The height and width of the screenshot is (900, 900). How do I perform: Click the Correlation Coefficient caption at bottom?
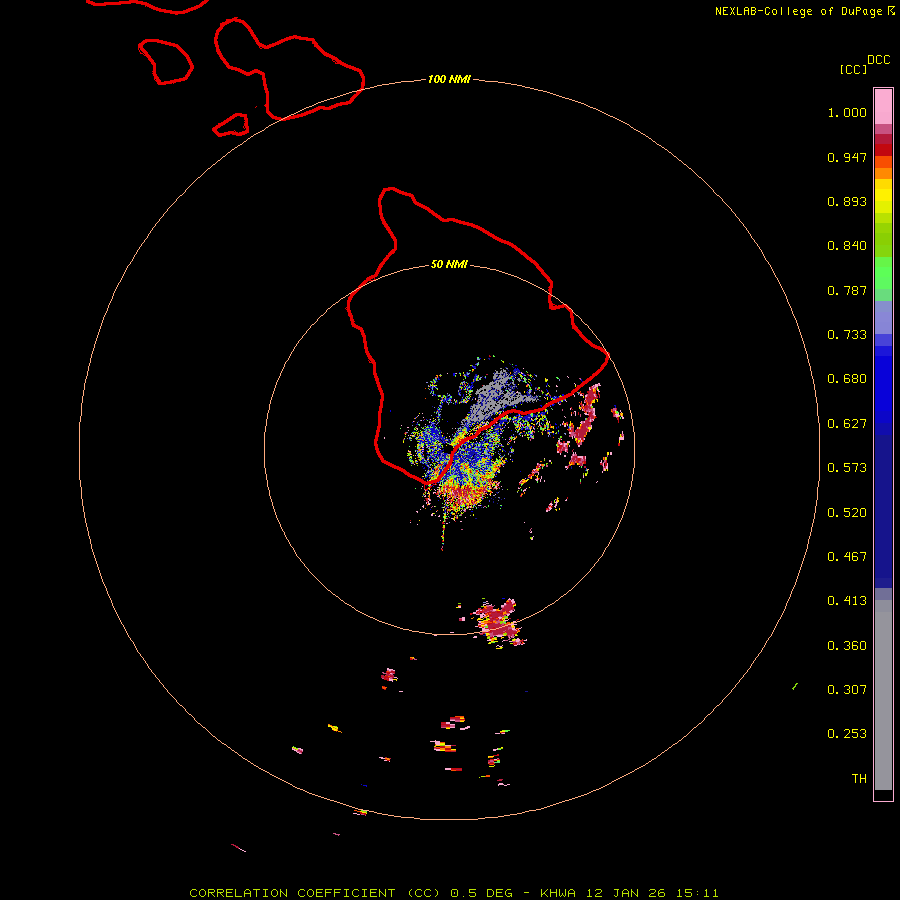click(453, 893)
